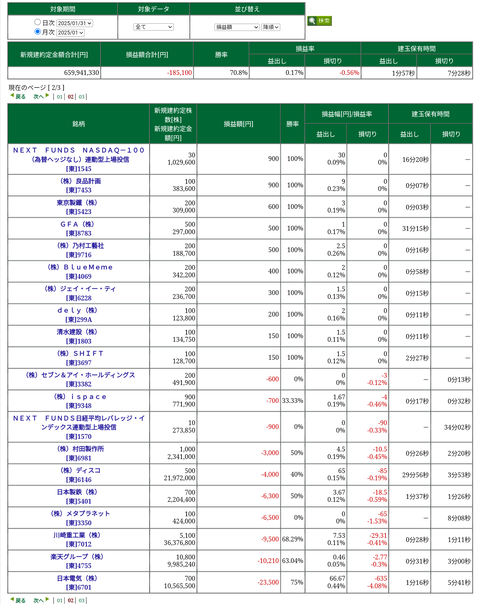Click the bottom back arrow 戻る
The height and width of the screenshot is (605, 480).
point(18,600)
